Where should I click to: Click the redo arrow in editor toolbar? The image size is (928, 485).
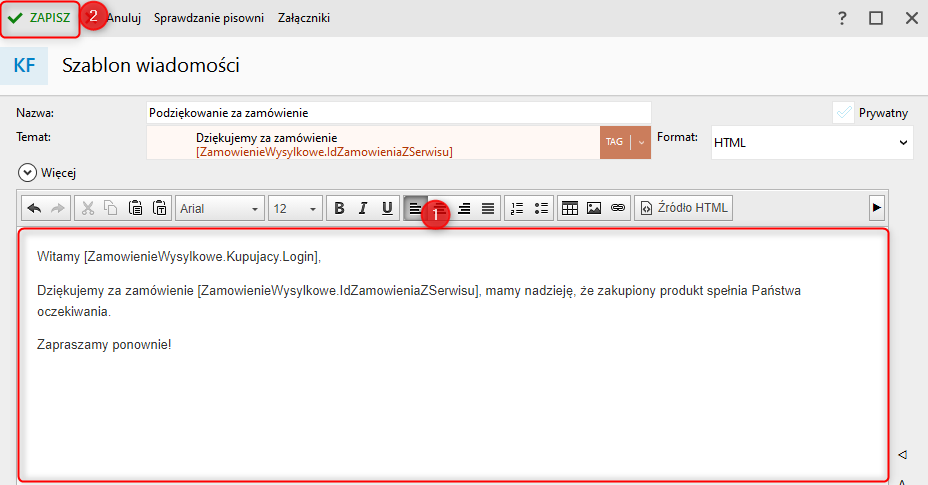[57, 208]
